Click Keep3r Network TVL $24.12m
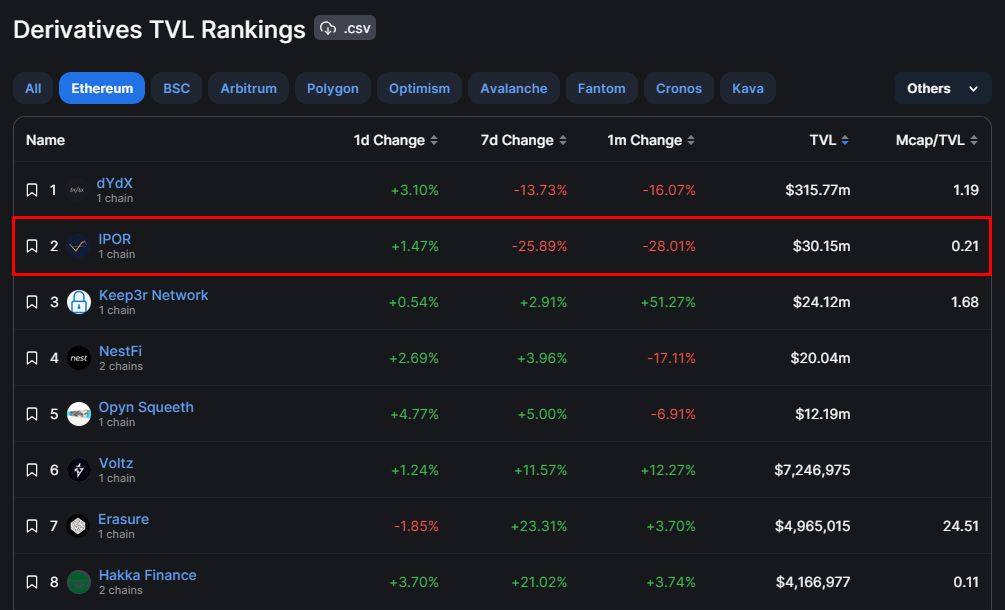Image resolution: width=1005 pixels, height=610 pixels. (822, 302)
